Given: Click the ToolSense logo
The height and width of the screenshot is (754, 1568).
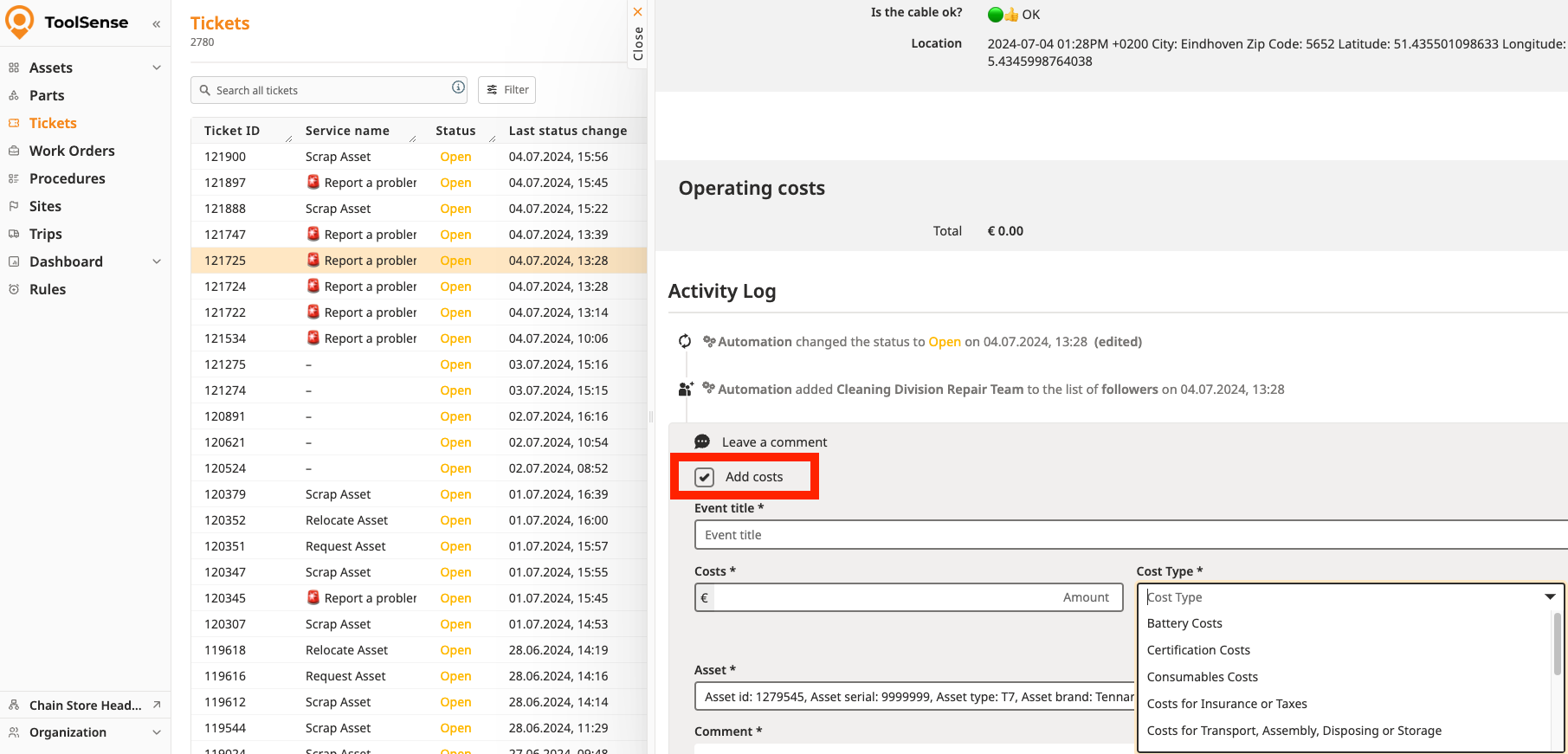Looking at the screenshot, I should point(67,23).
